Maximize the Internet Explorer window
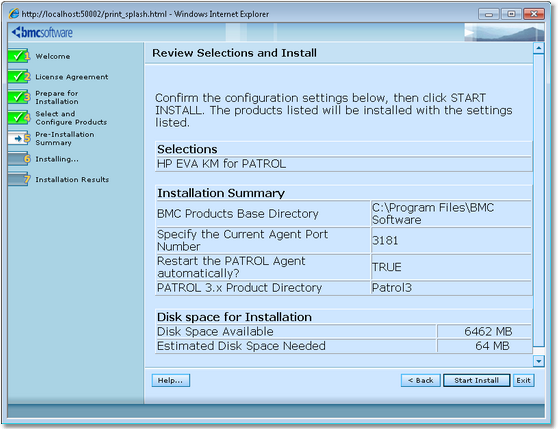 coord(511,14)
